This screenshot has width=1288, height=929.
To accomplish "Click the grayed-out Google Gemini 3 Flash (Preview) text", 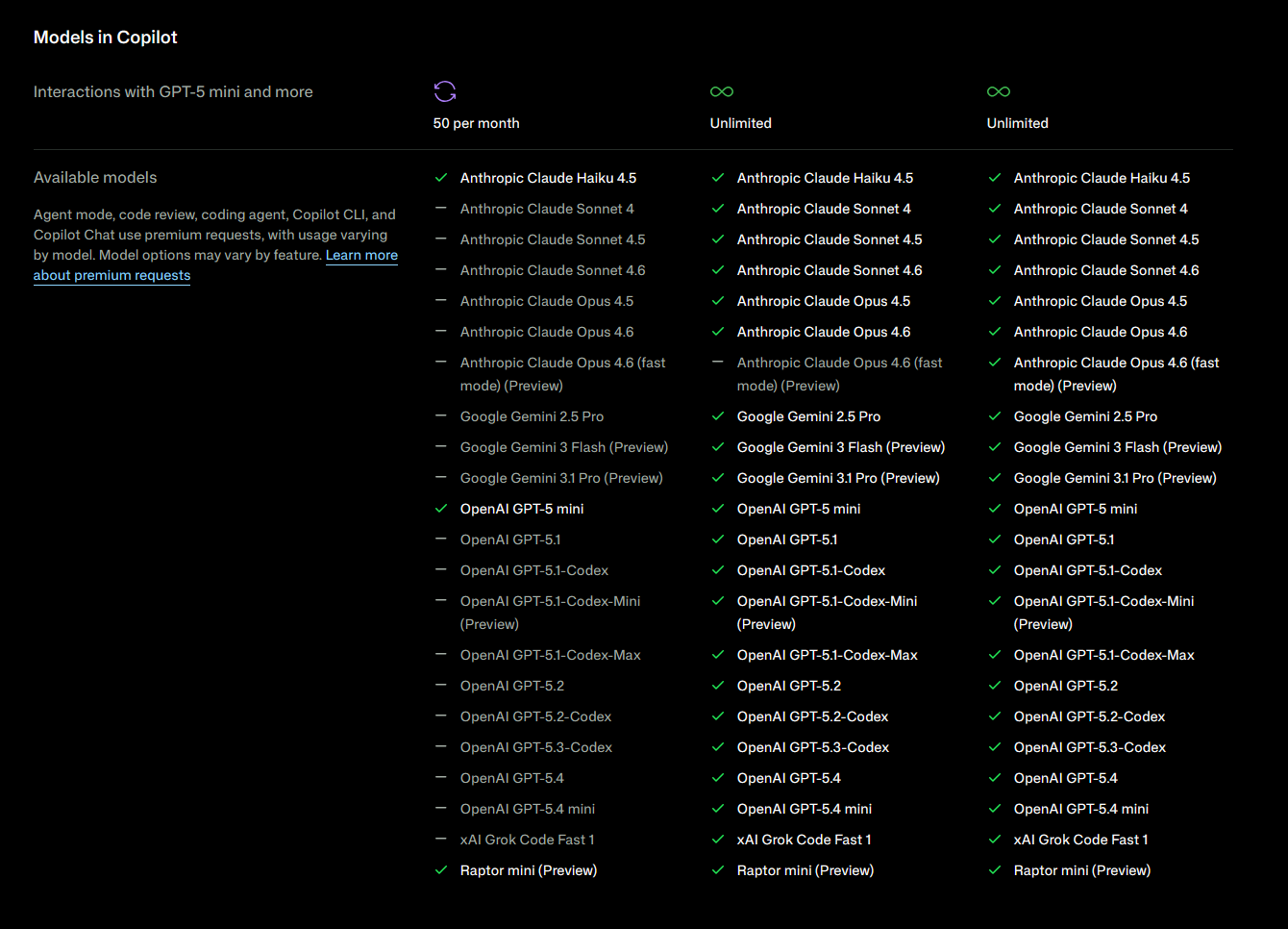I will (564, 447).
